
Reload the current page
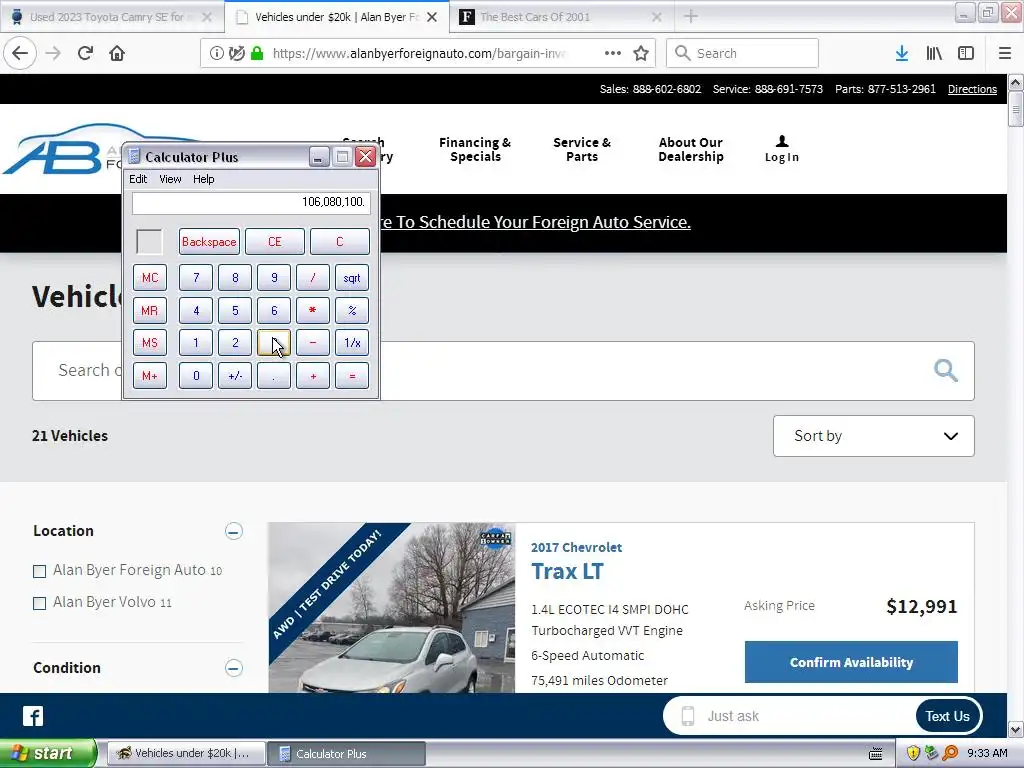point(85,53)
